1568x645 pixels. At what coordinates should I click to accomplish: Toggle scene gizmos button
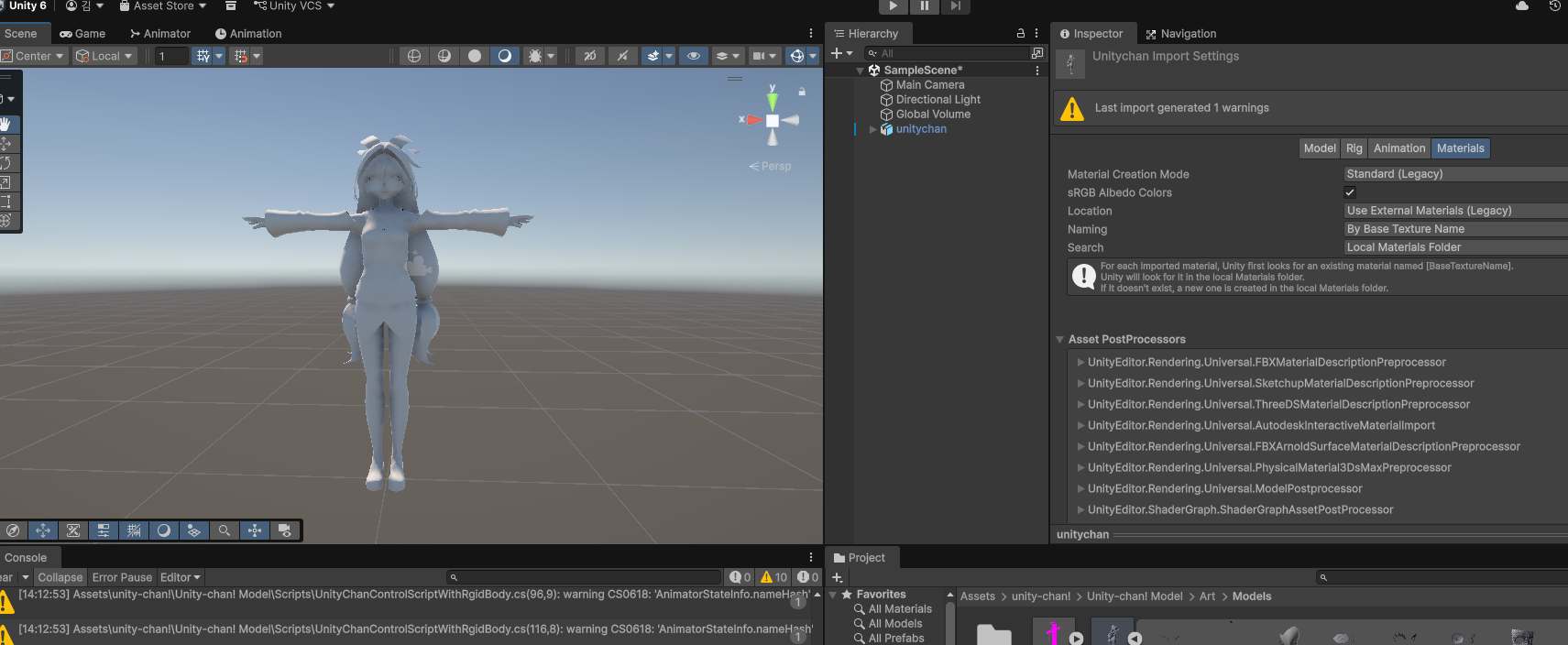pos(796,56)
